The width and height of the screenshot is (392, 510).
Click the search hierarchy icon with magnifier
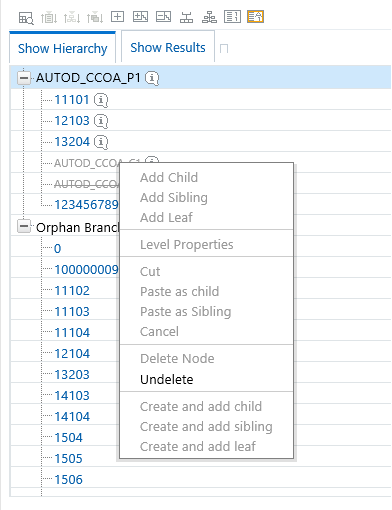26,18
